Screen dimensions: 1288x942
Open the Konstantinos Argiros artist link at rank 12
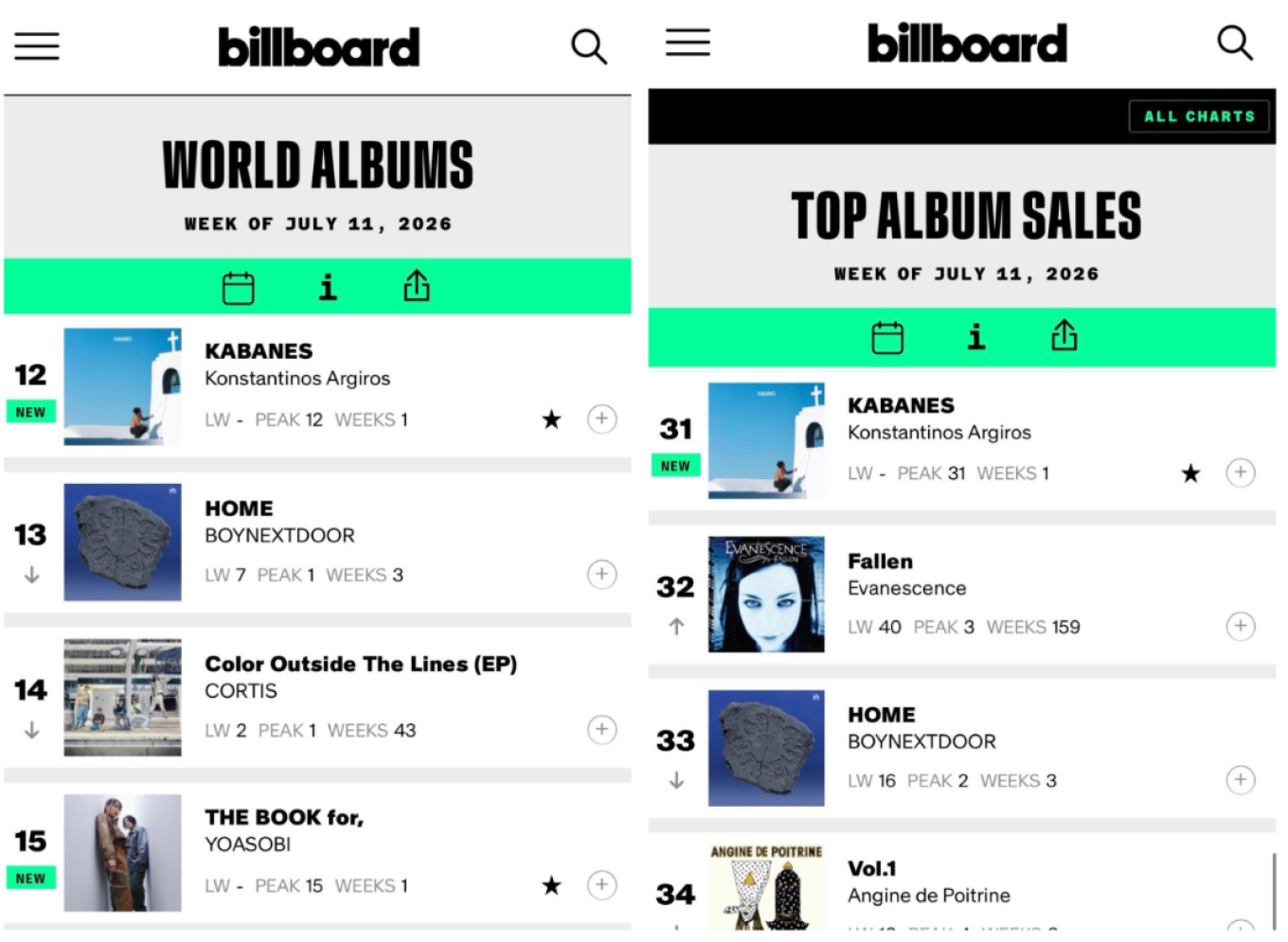coord(297,378)
